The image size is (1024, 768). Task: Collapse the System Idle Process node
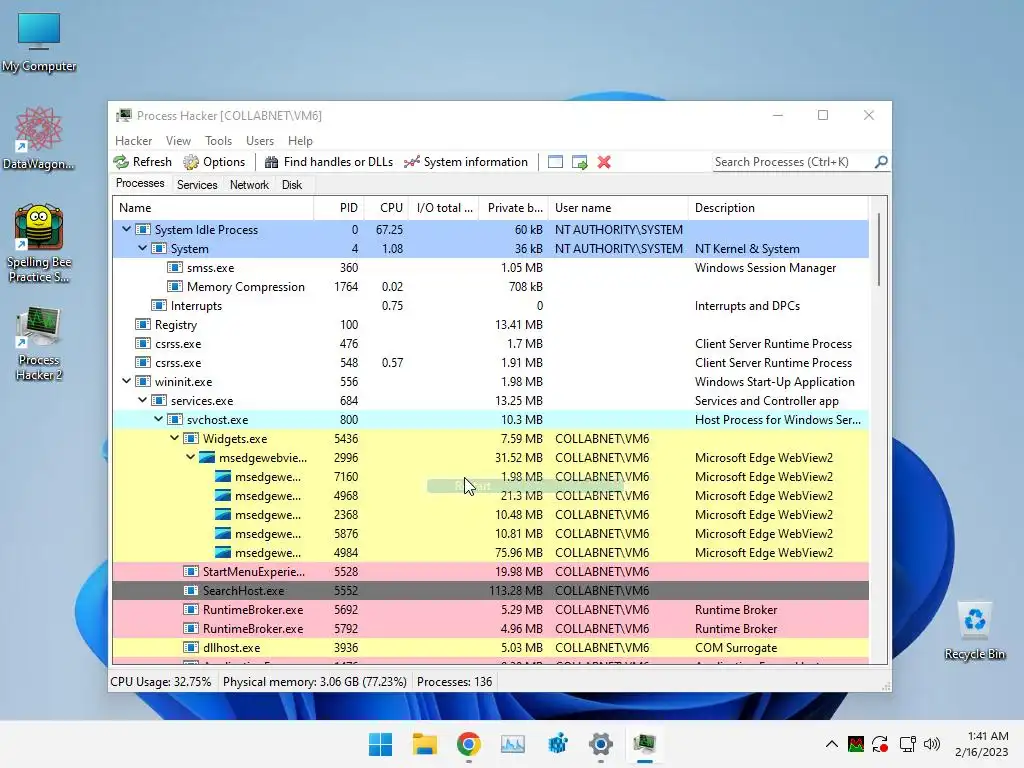tap(127, 229)
